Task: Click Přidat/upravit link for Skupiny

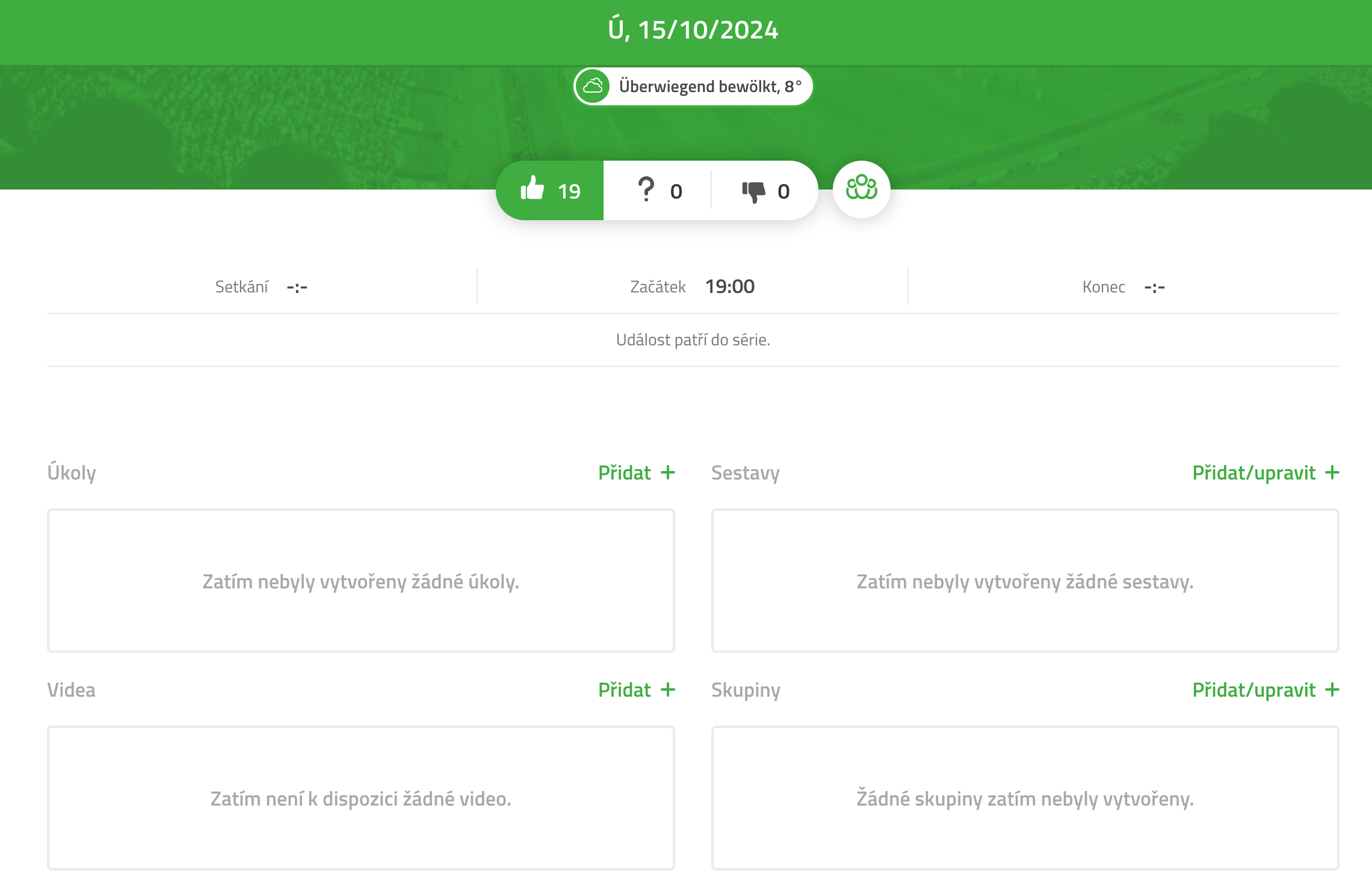Action: point(1254,690)
